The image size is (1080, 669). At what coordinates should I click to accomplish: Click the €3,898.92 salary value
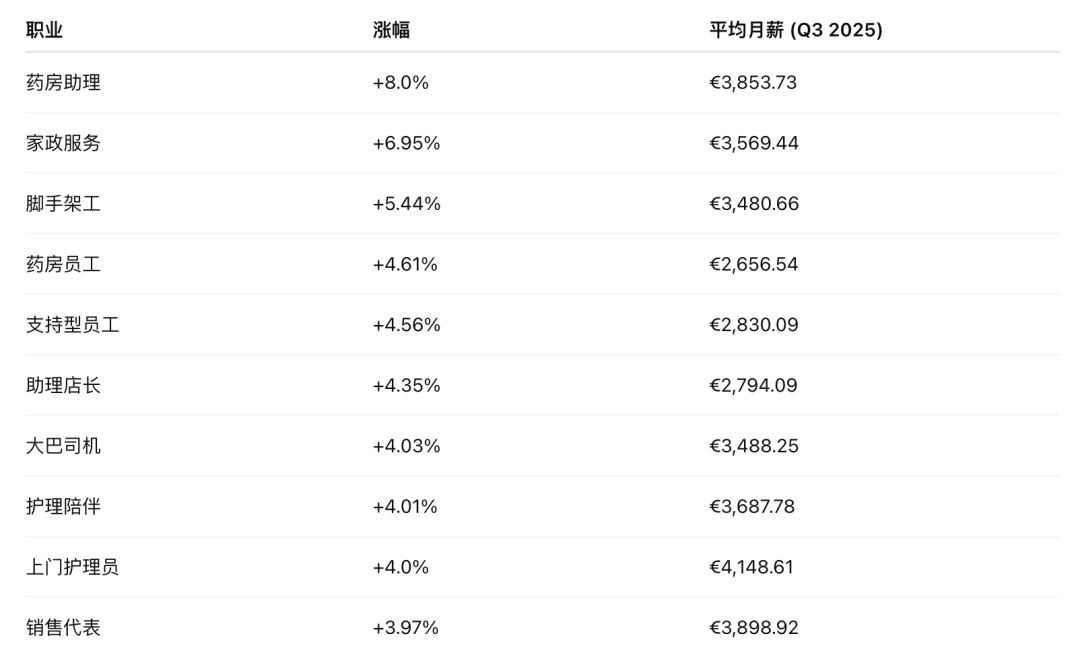[x=754, y=628]
